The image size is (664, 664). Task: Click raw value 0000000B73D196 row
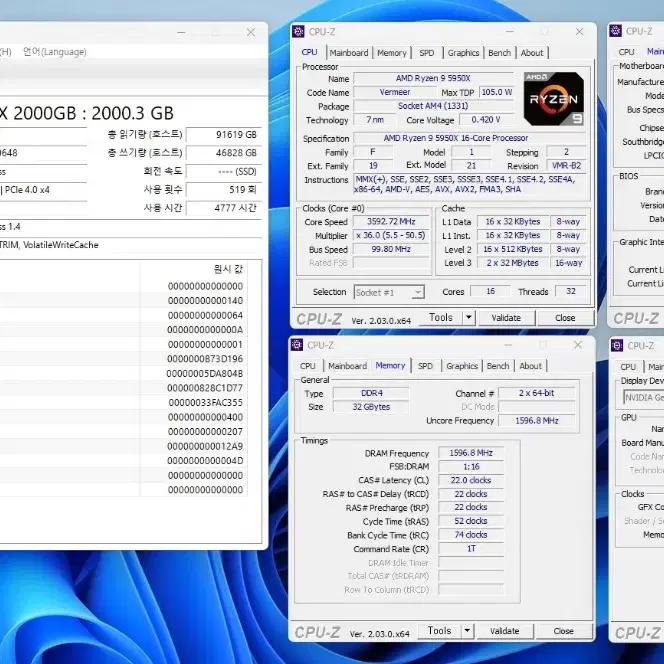point(205,359)
